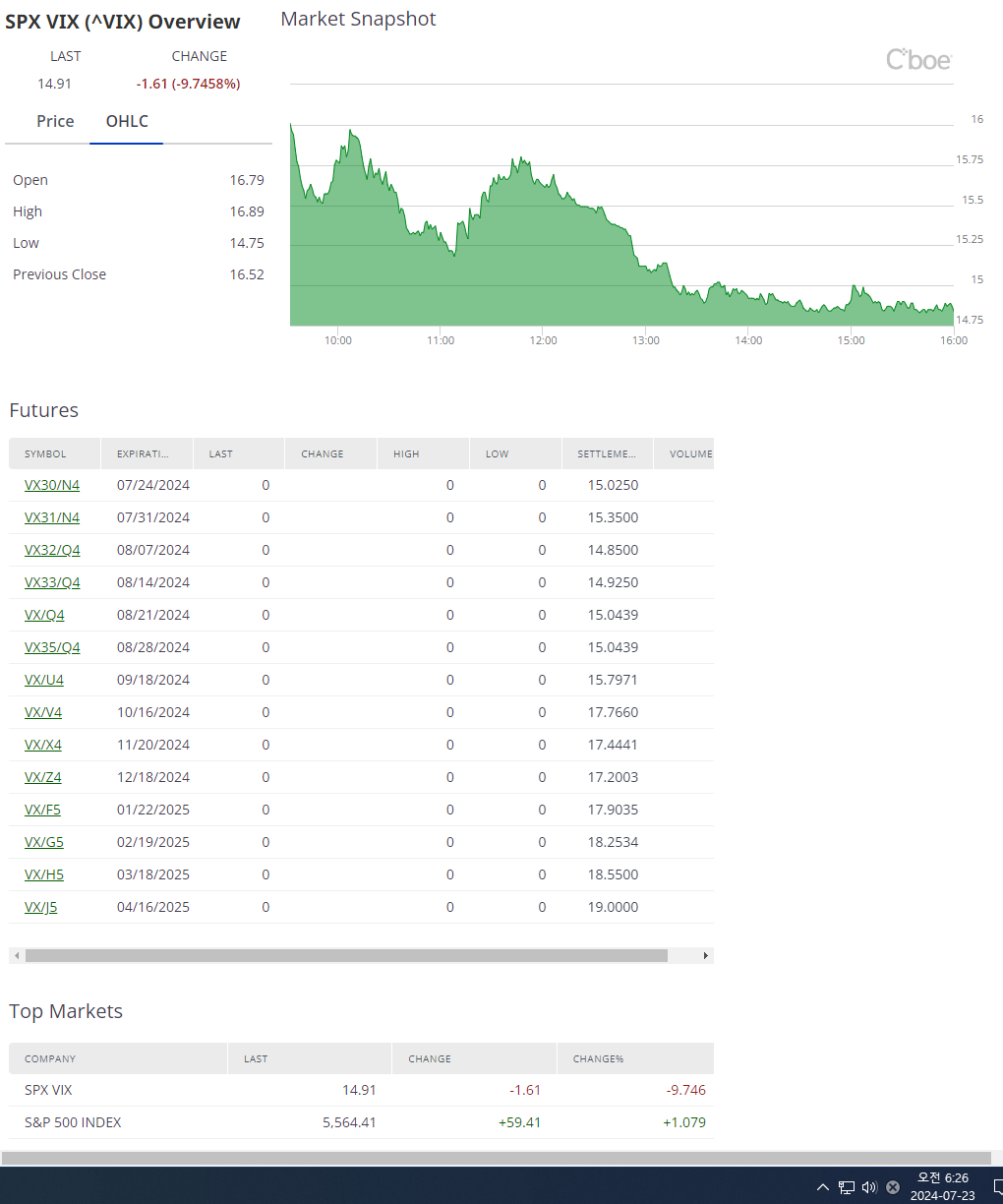Screen dimensions: 1003x1204
Task: Sort futures by HIGH column header
Action: pos(424,453)
